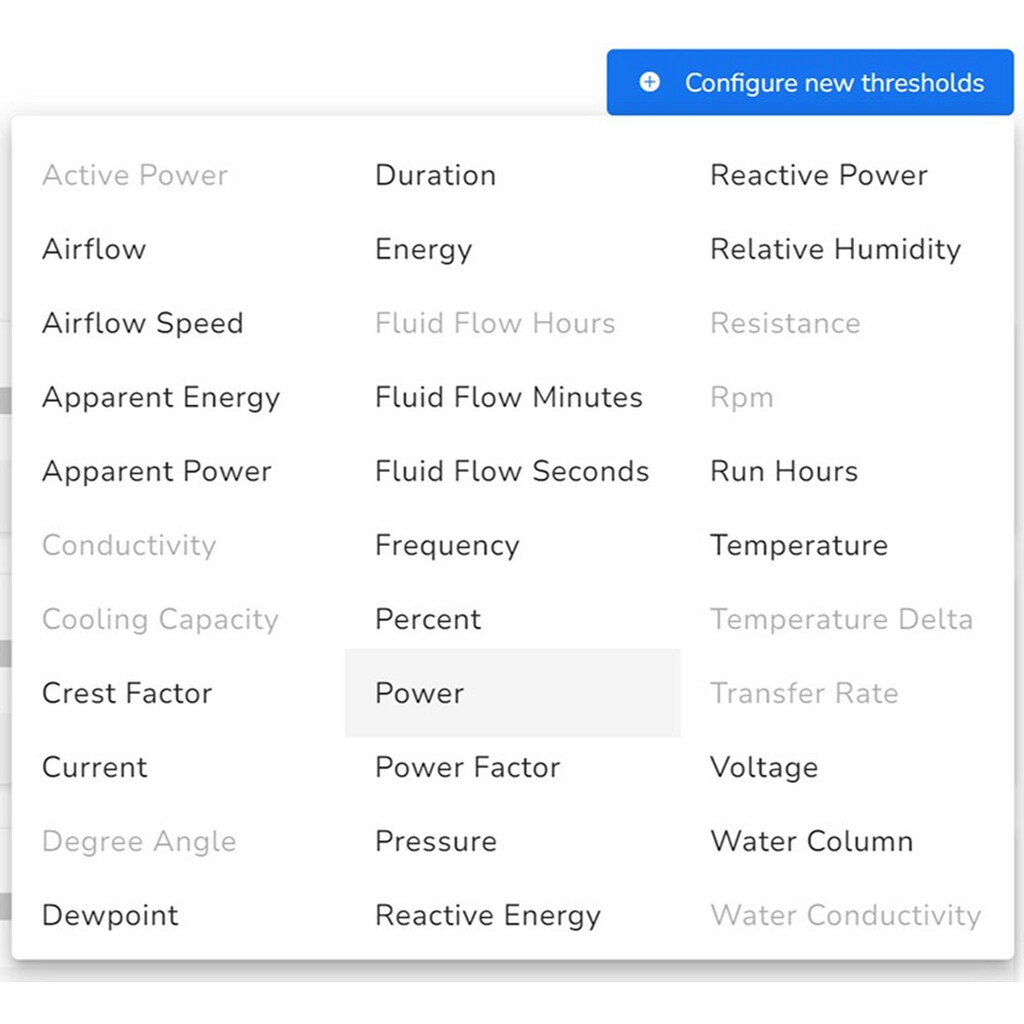Choose Temperature measurement type
1024x1024 pixels.
(x=799, y=546)
